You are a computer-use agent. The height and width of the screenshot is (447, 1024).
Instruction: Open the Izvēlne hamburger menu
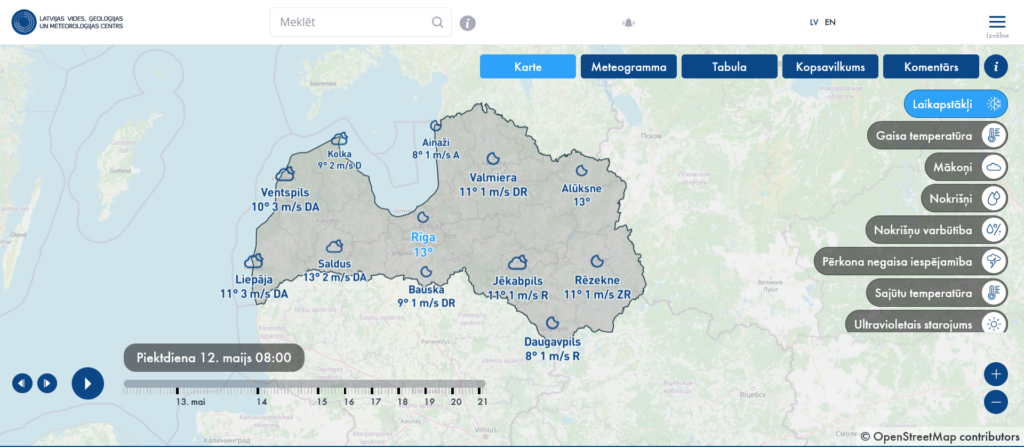coord(996,22)
